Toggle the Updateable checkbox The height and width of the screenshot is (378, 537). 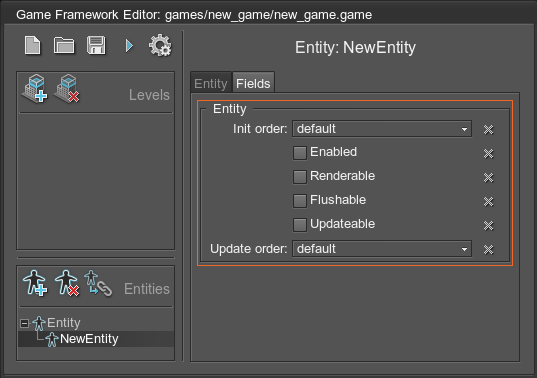300,225
